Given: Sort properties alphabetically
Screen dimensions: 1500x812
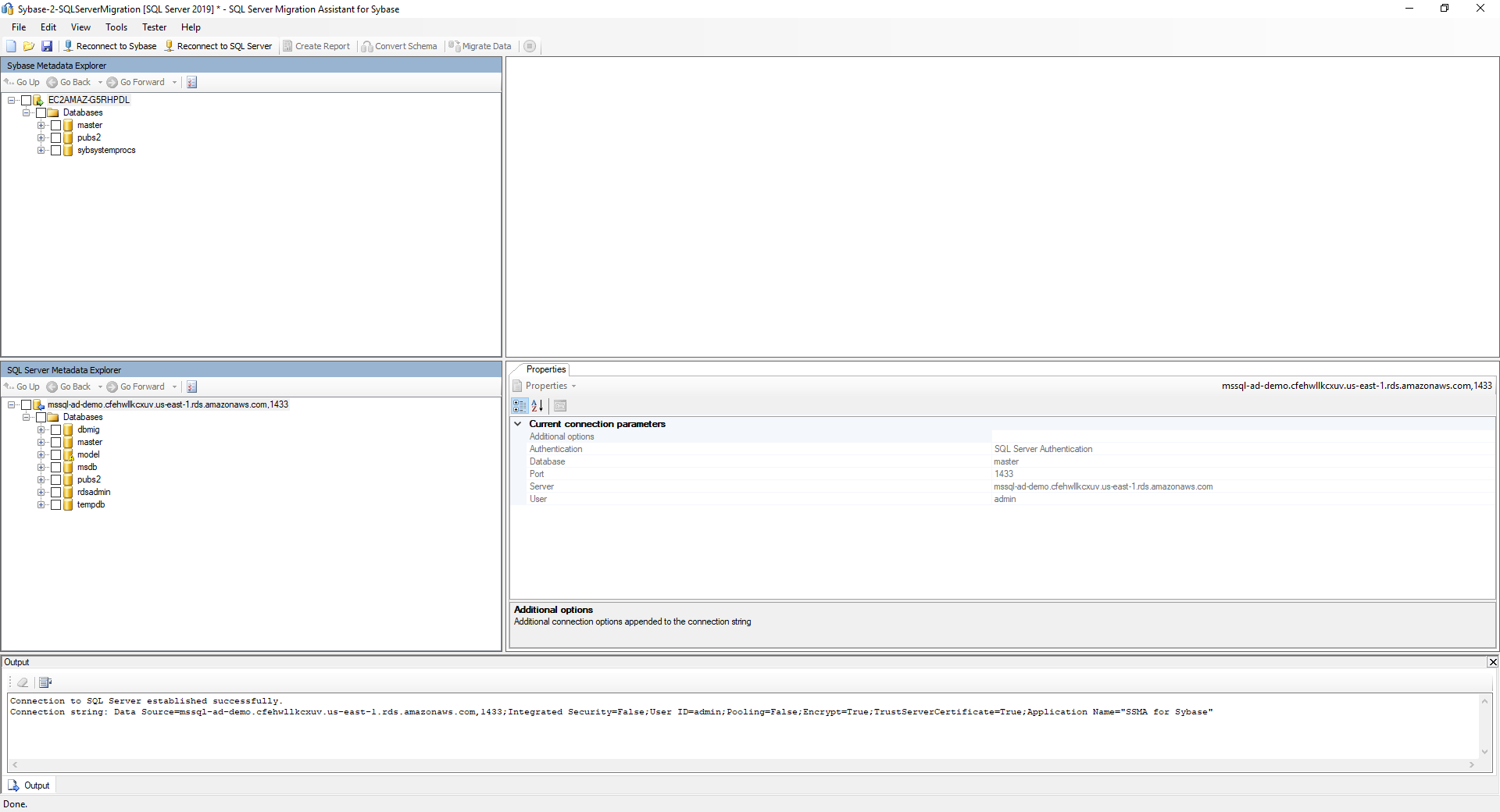Looking at the screenshot, I should point(537,405).
